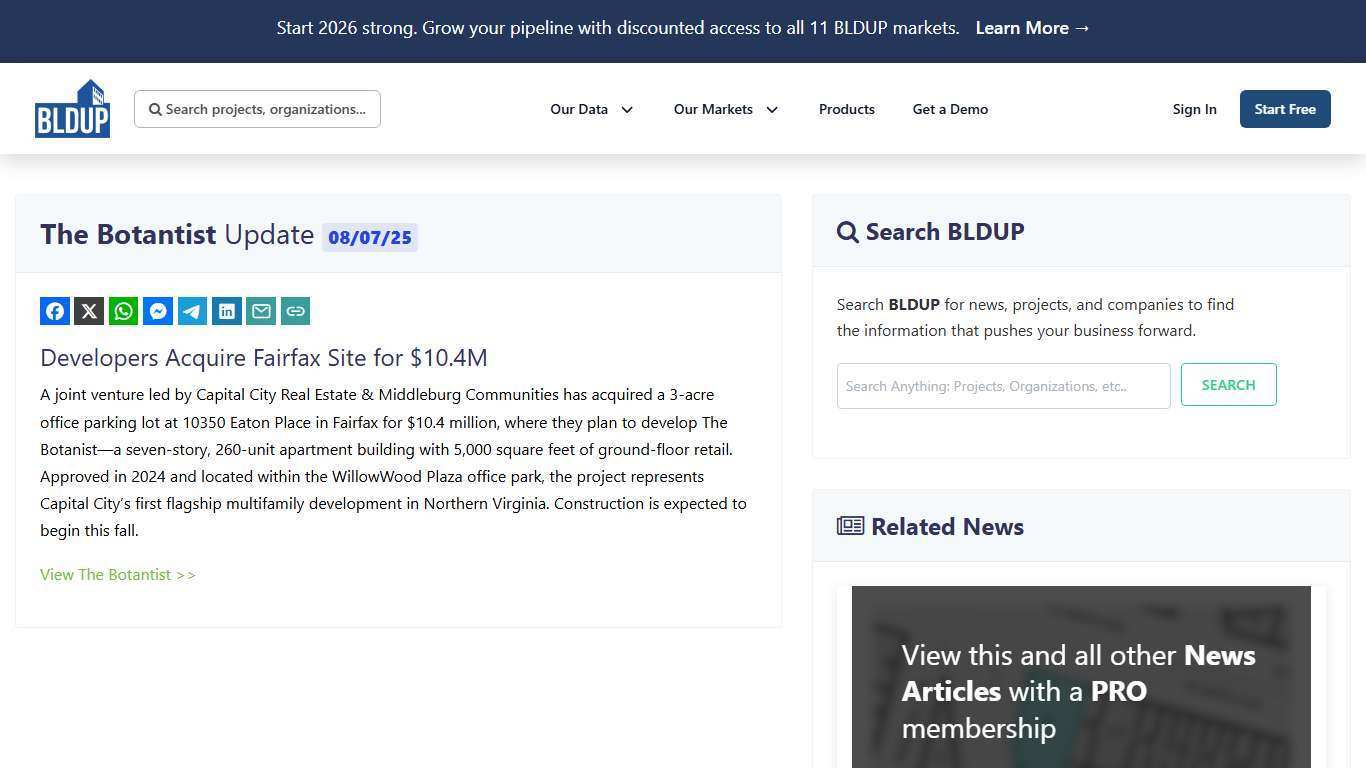1366x768 pixels.
Task: Open Get a Demo page
Action: point(950,109)
